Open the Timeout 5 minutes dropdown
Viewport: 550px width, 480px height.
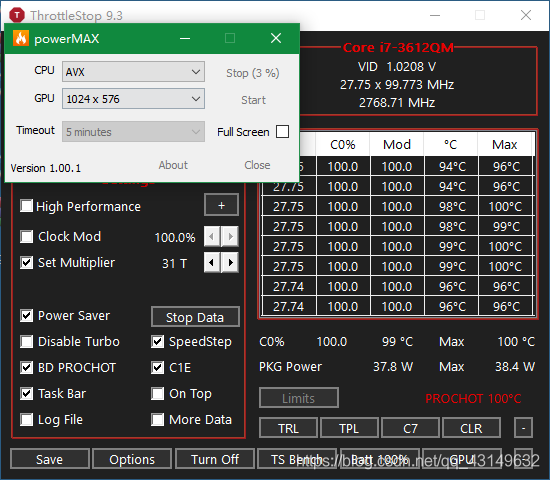133,132
